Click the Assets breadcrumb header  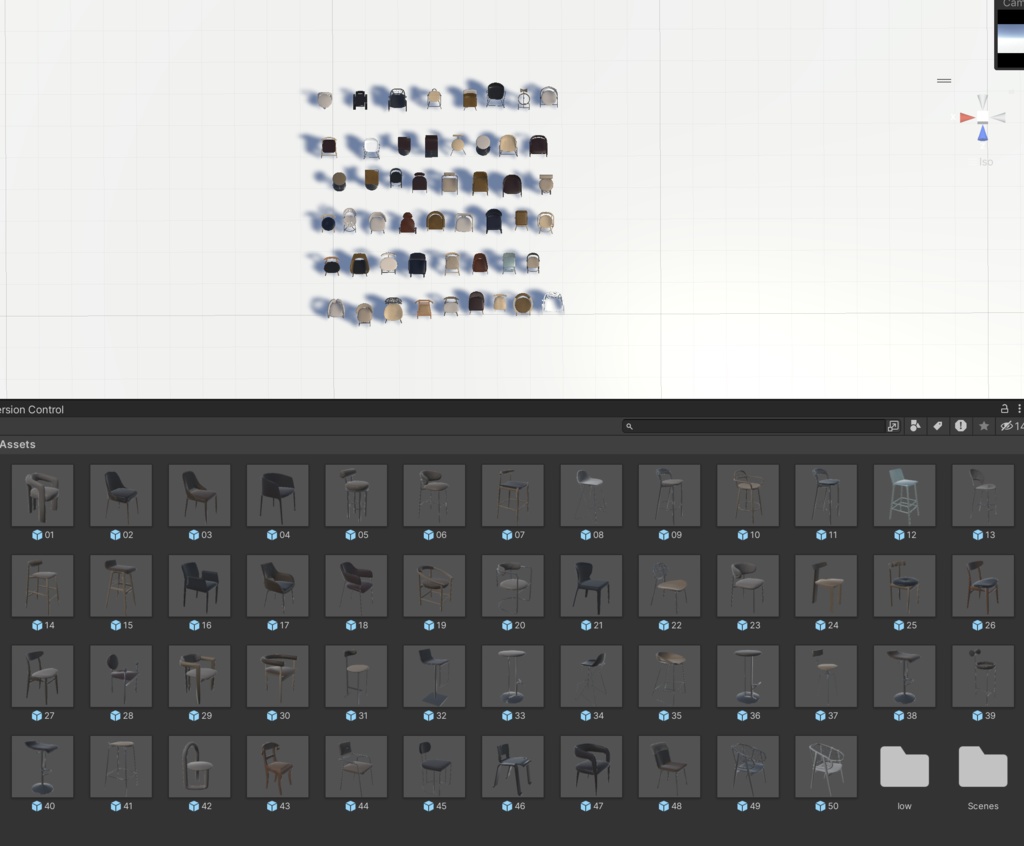(x=18, y=444)
